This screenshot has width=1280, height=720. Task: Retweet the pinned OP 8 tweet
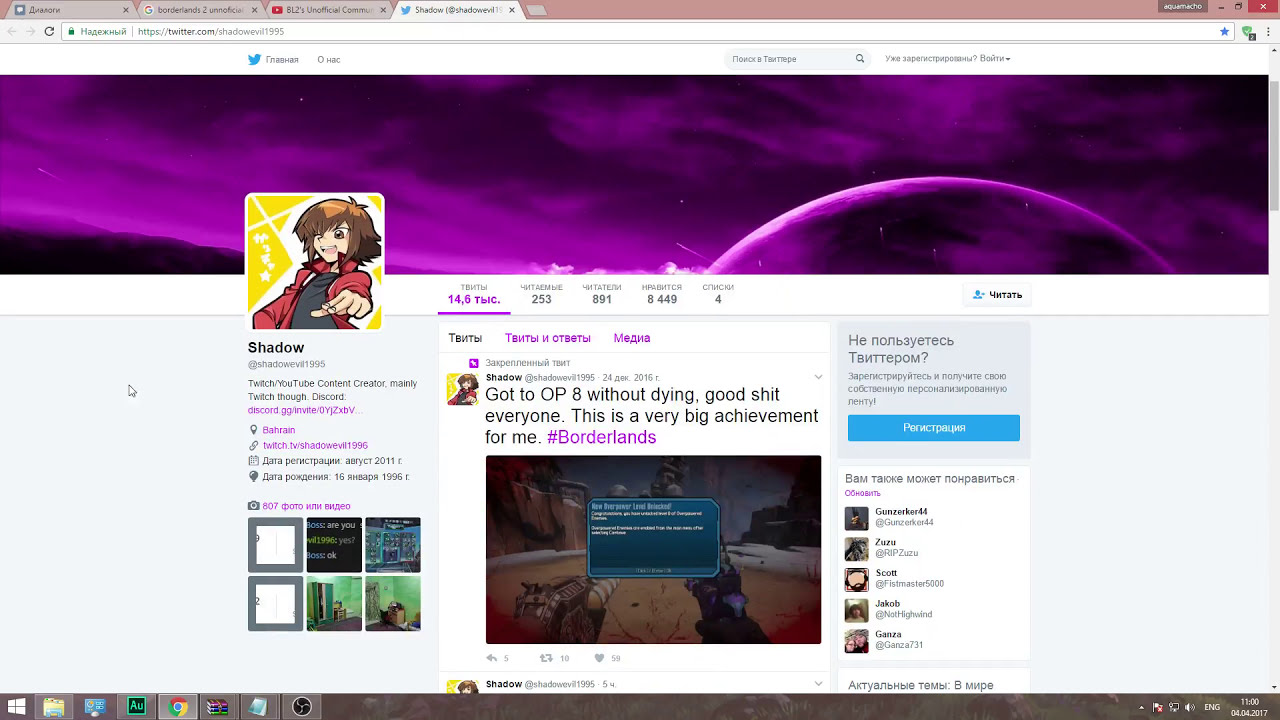(546, 658)
